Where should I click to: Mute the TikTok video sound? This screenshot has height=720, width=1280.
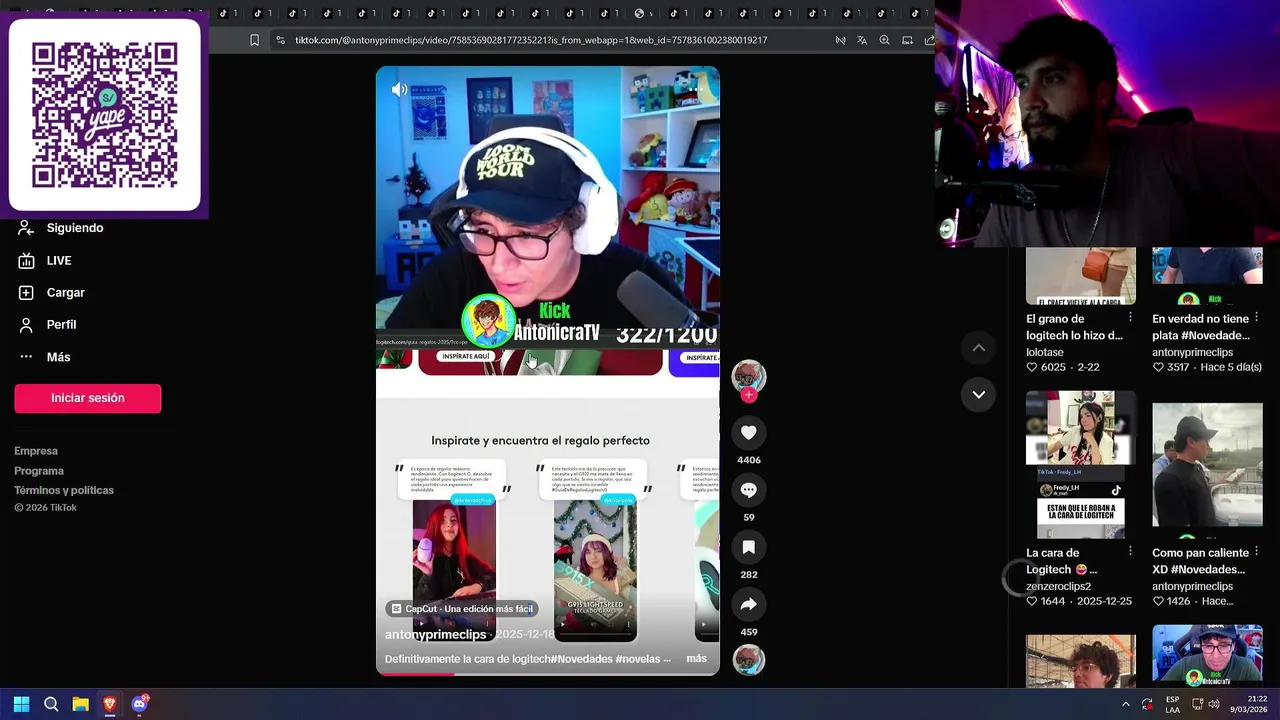(x=399, y=90)
